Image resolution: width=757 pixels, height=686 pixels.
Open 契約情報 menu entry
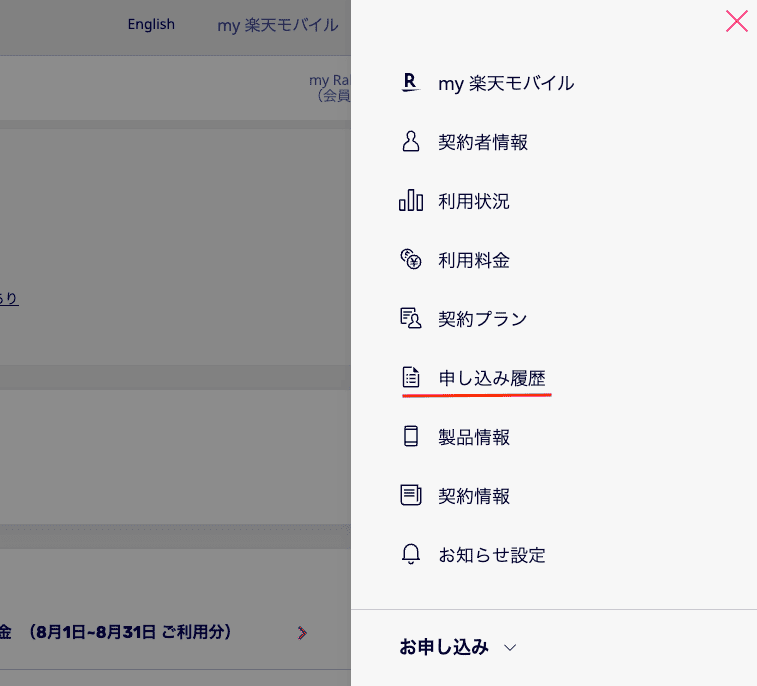pos(474,496)
